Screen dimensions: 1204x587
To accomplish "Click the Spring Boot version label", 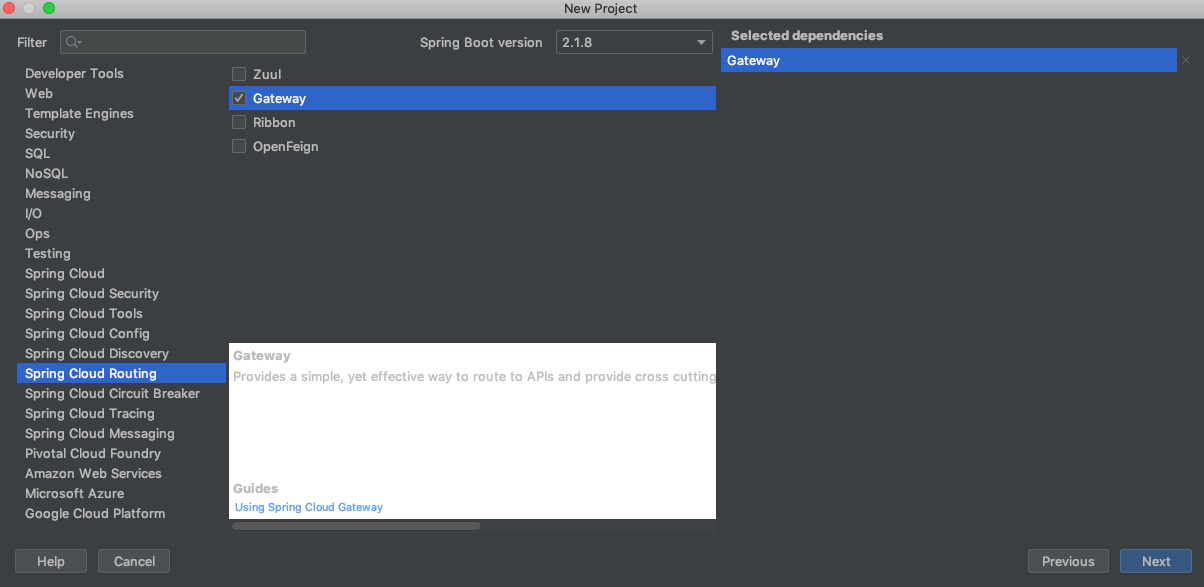I will (x=481, y=42).
